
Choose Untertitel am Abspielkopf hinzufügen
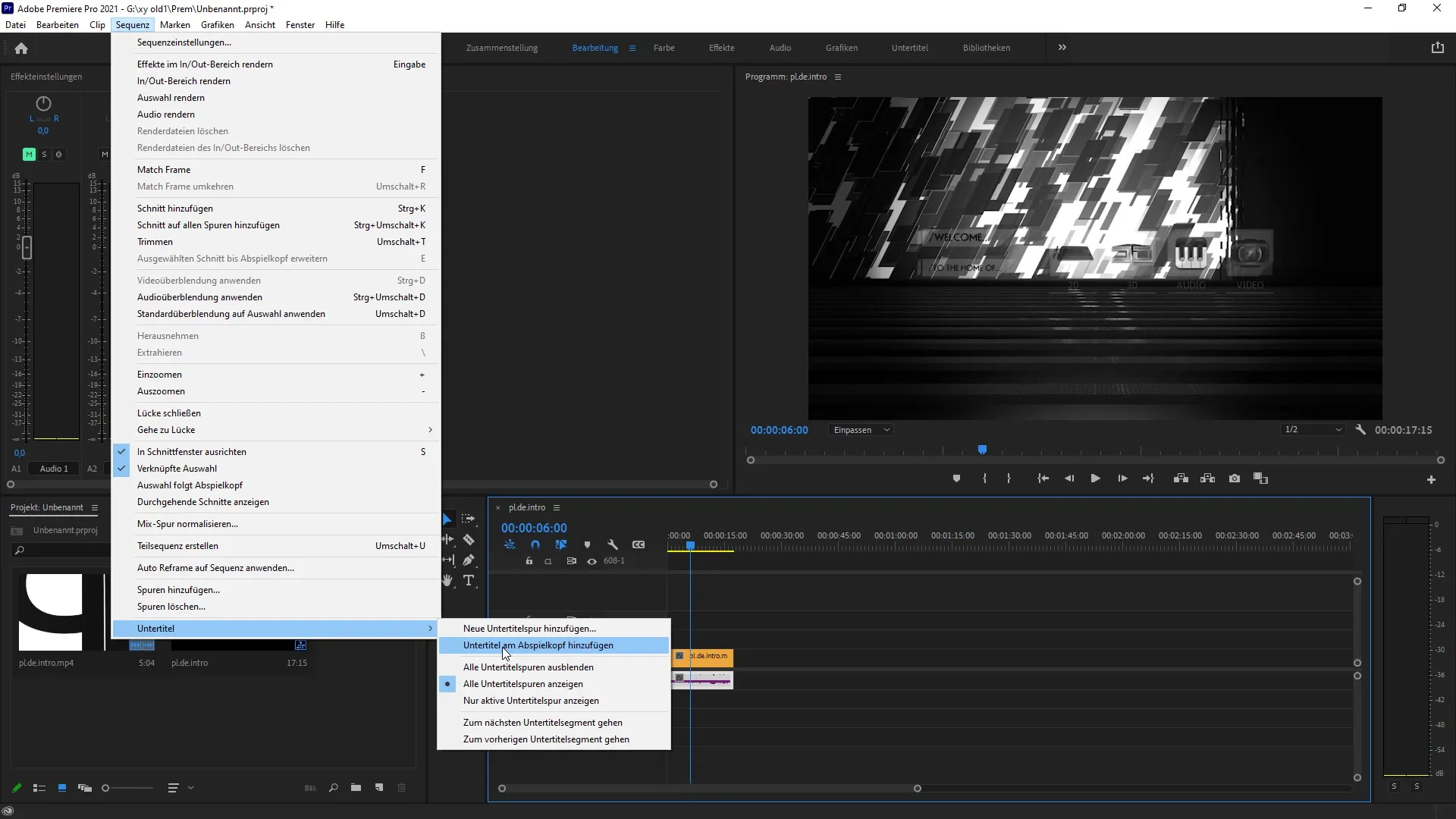click(554, 645)
